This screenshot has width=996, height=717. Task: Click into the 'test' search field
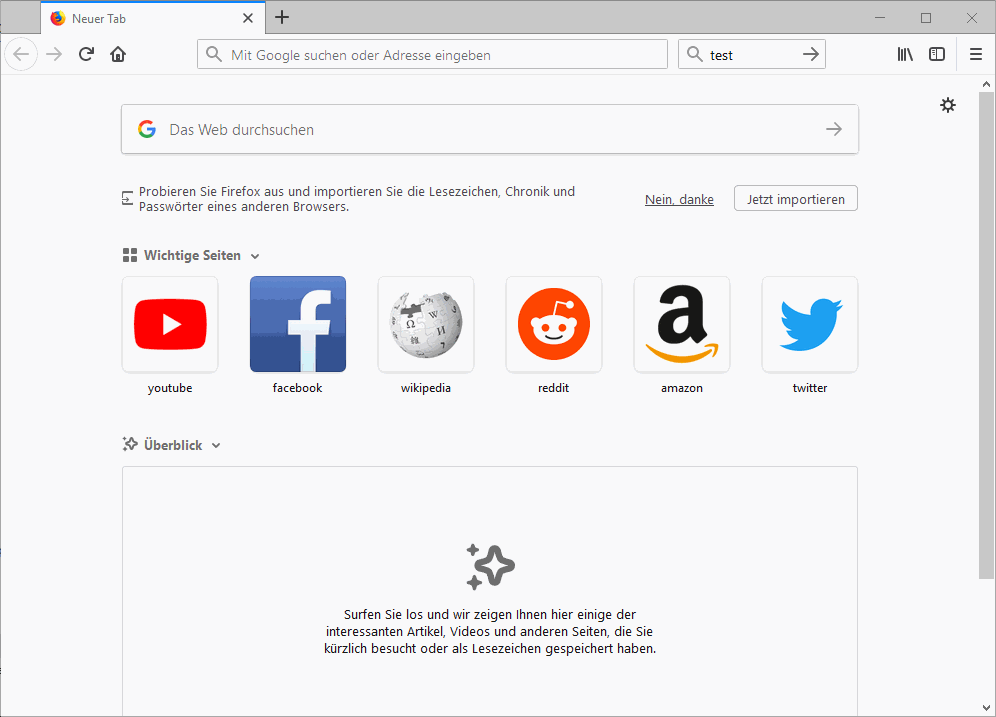752,55
